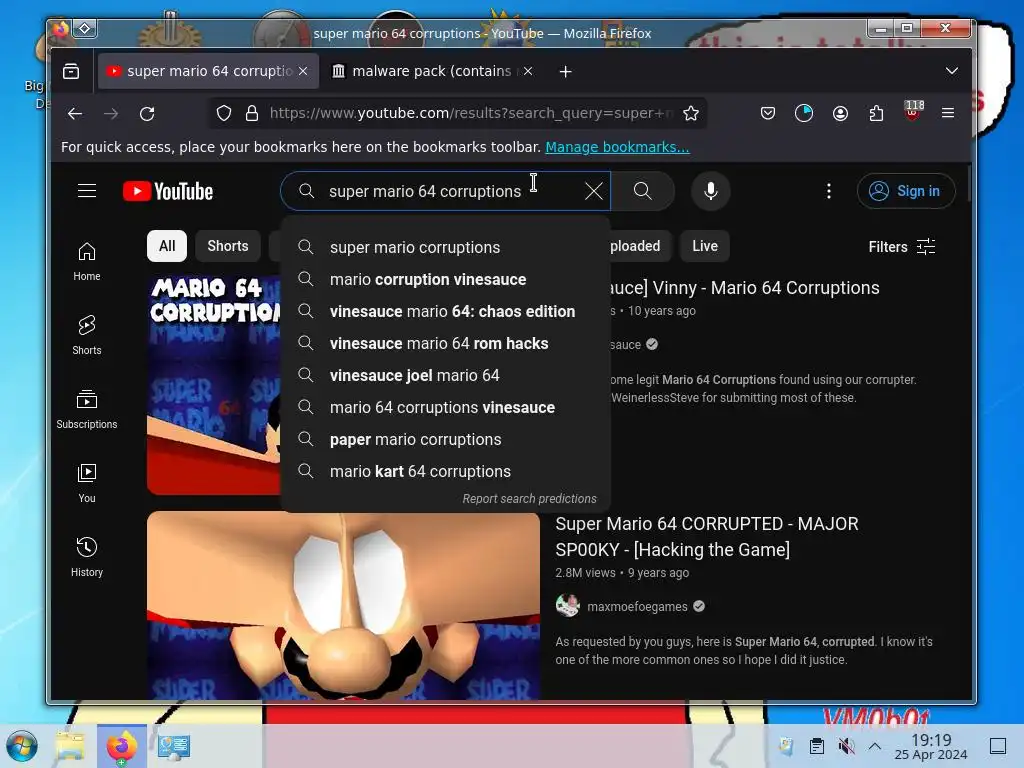1024x768 pixels.
Task: Submit search with magnifier button
Action: coord(643,191)
